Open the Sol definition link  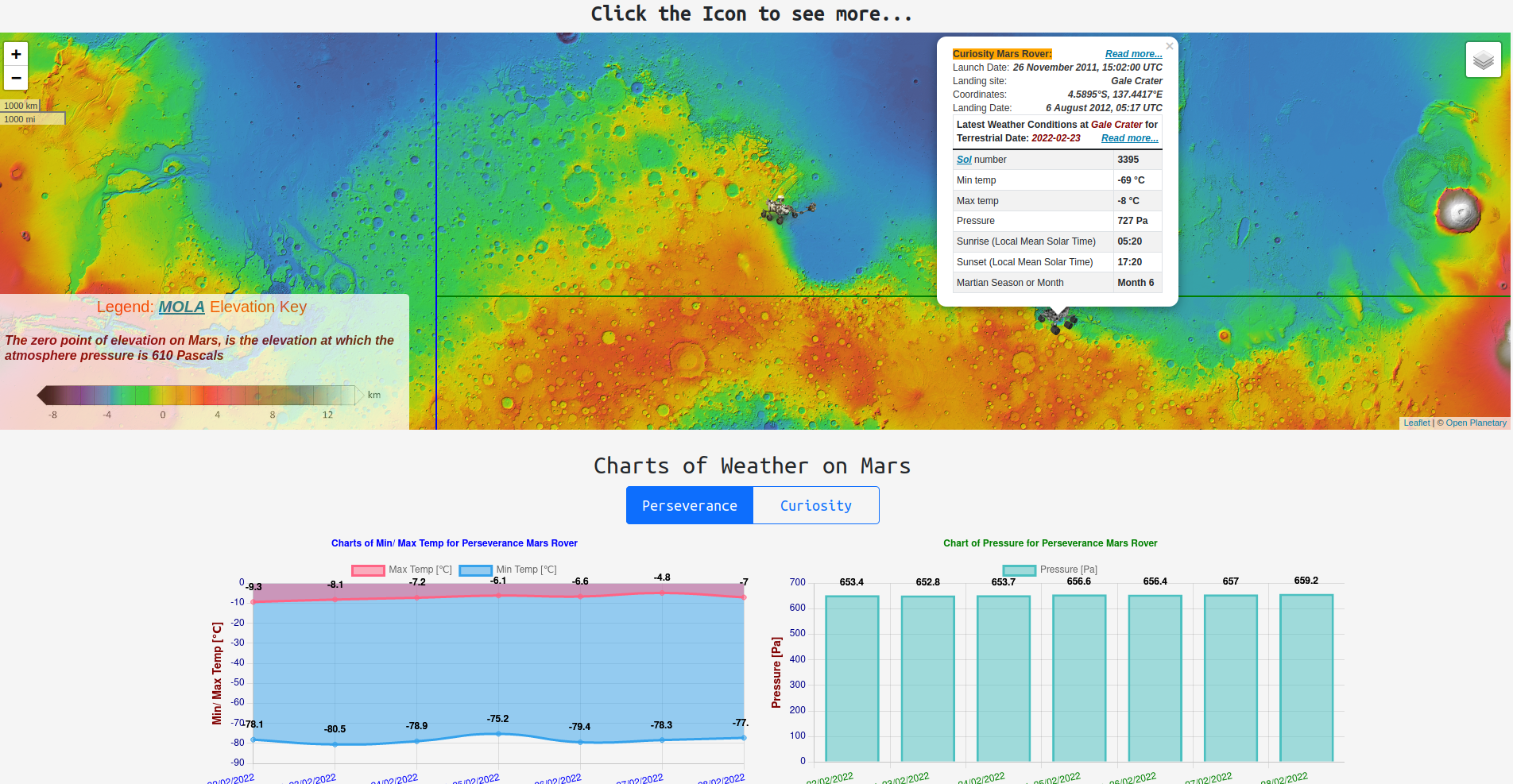(964, 160)
